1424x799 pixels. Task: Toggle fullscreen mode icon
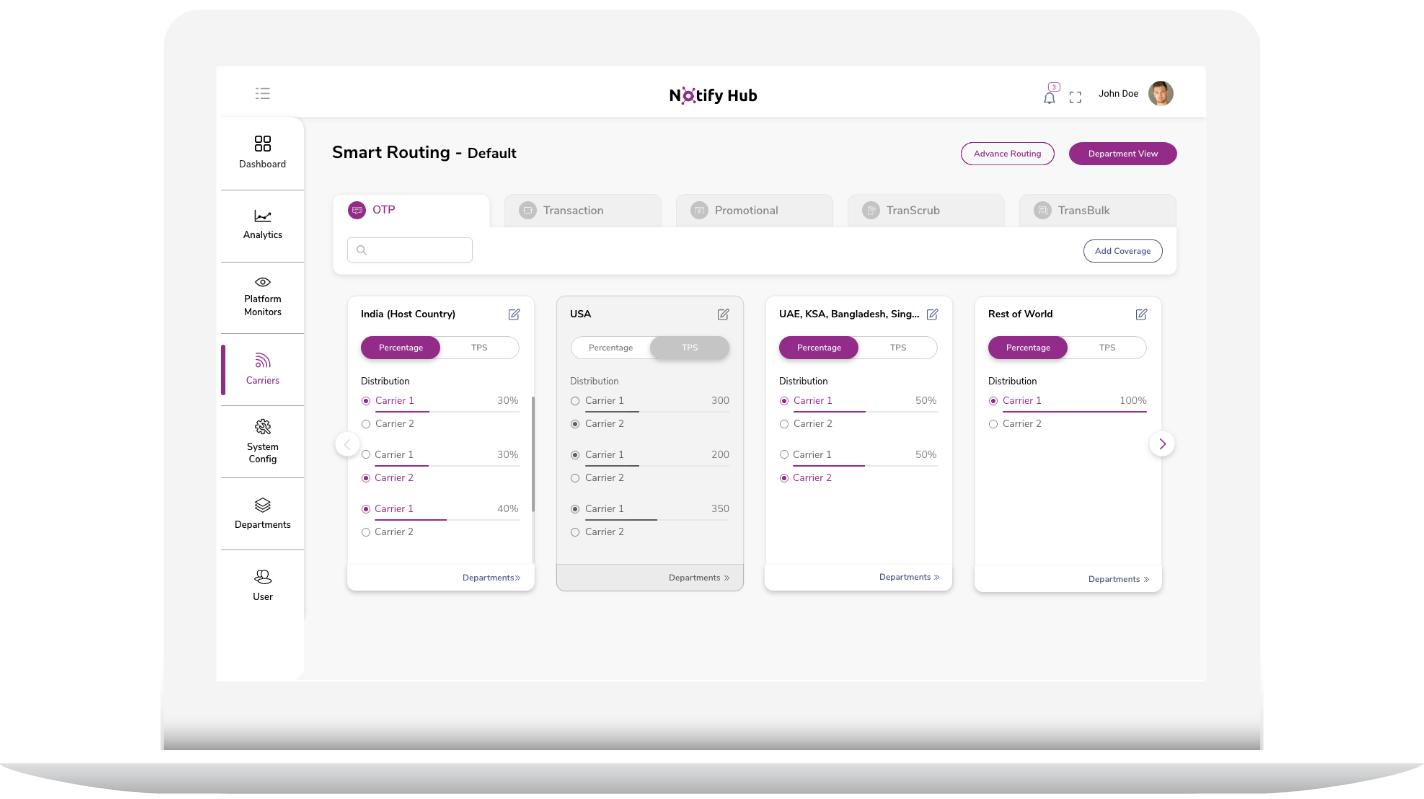tap(1076, 97)
